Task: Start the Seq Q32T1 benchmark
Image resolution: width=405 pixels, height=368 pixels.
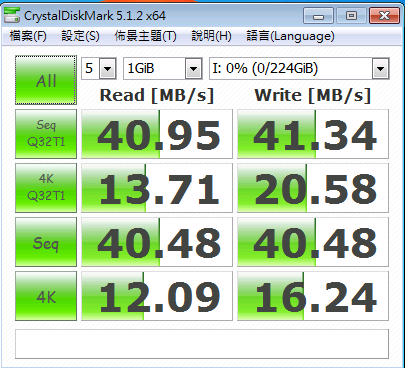Action: [x=46, y=134]
